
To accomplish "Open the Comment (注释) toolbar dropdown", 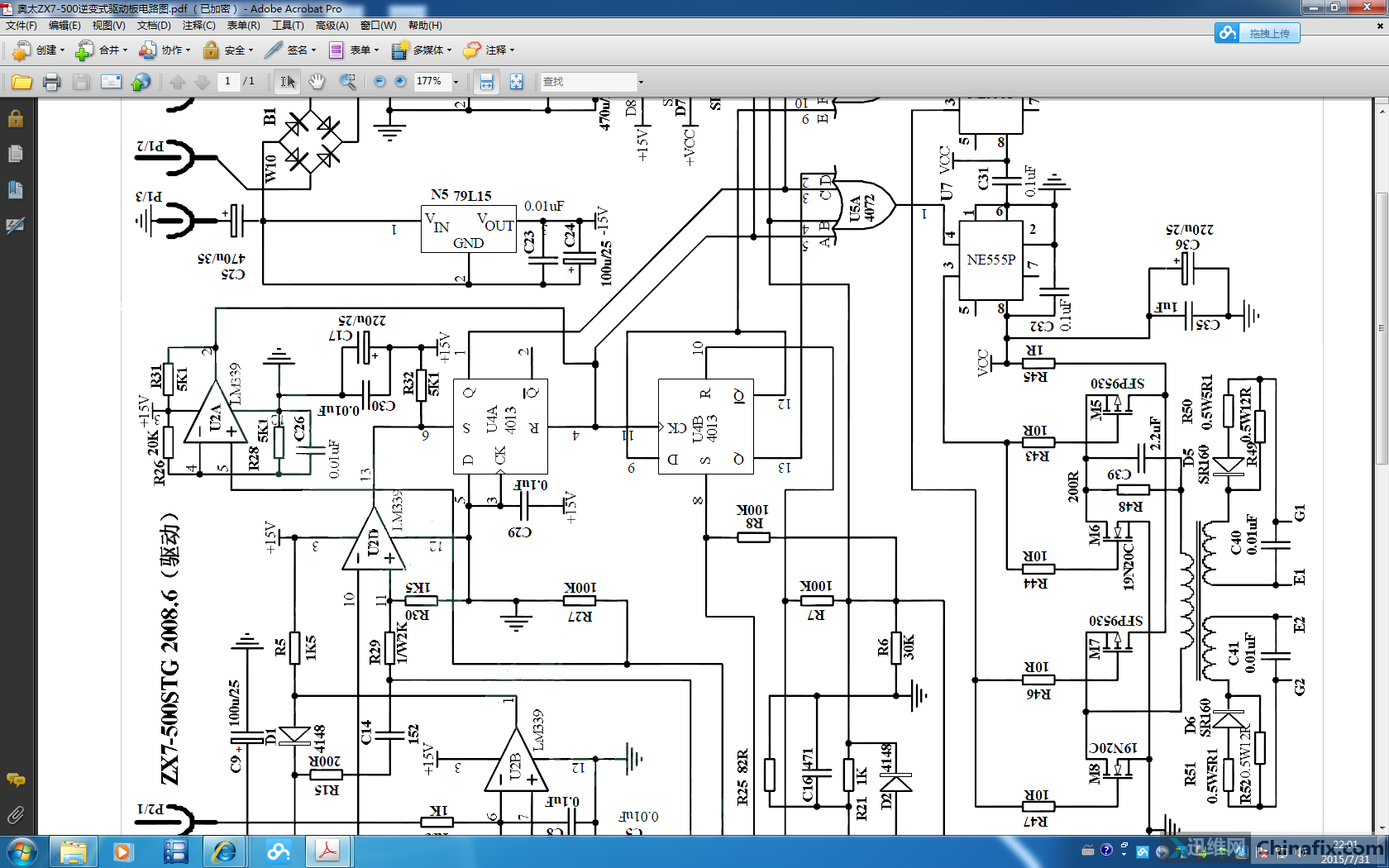I will point(489,50).
